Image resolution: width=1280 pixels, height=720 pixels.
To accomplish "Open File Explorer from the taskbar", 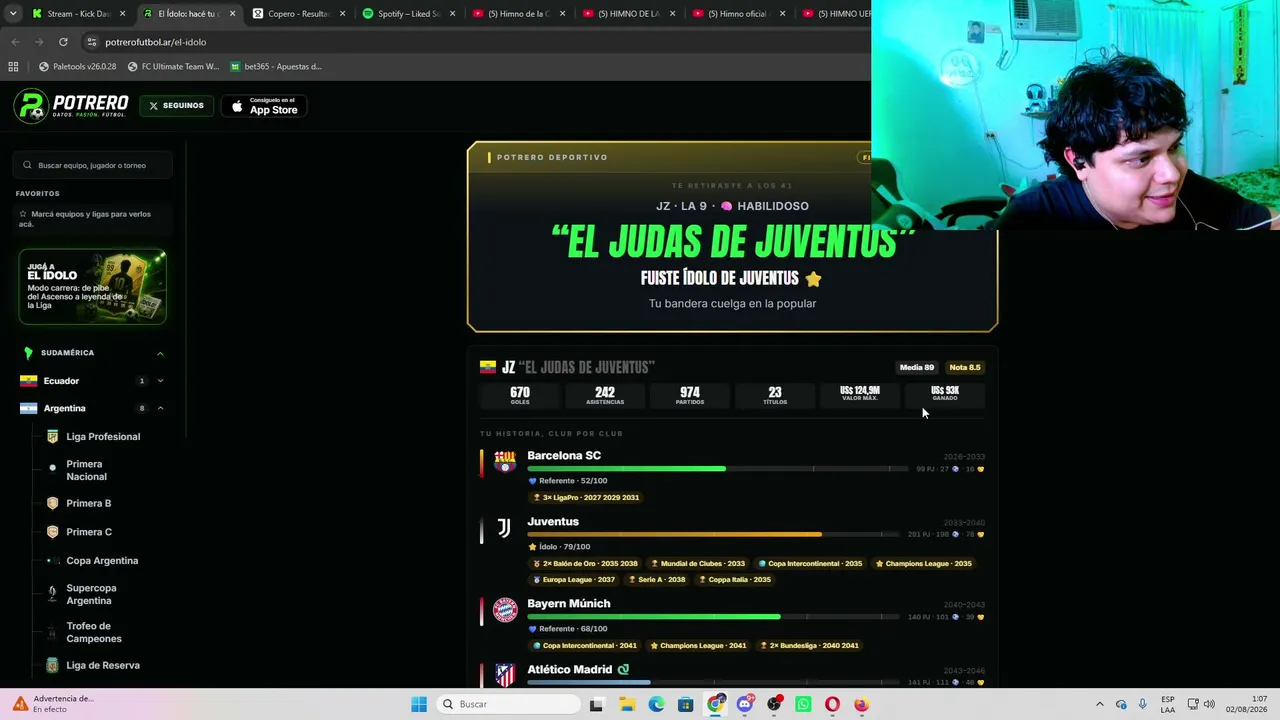I will point(627,704).
